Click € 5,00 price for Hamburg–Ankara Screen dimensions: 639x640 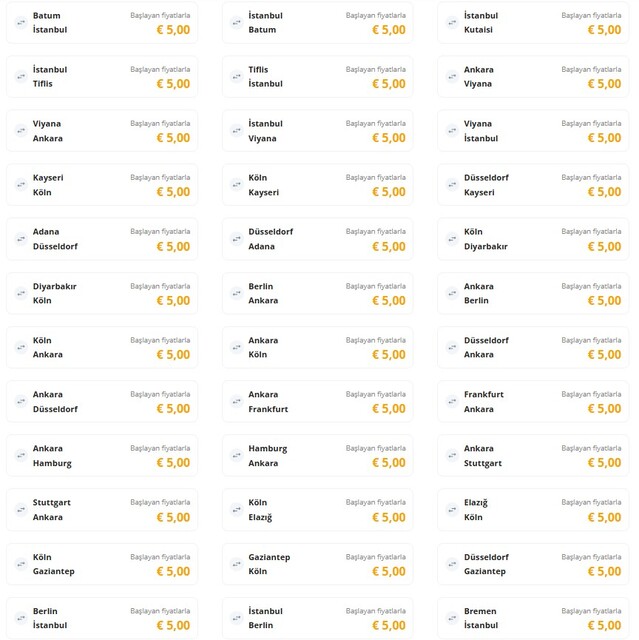coord(389,462)
